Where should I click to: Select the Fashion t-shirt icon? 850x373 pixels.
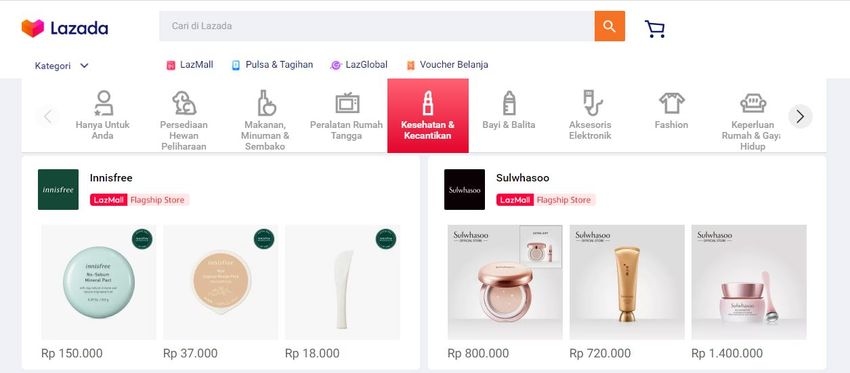672,103
